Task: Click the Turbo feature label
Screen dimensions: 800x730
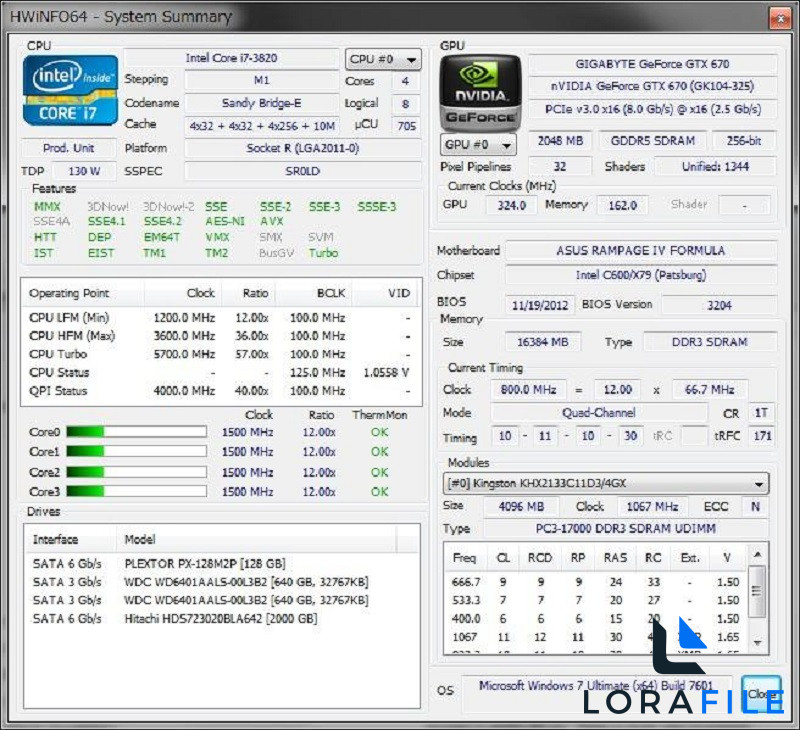Action: click(x=323, y=253)
